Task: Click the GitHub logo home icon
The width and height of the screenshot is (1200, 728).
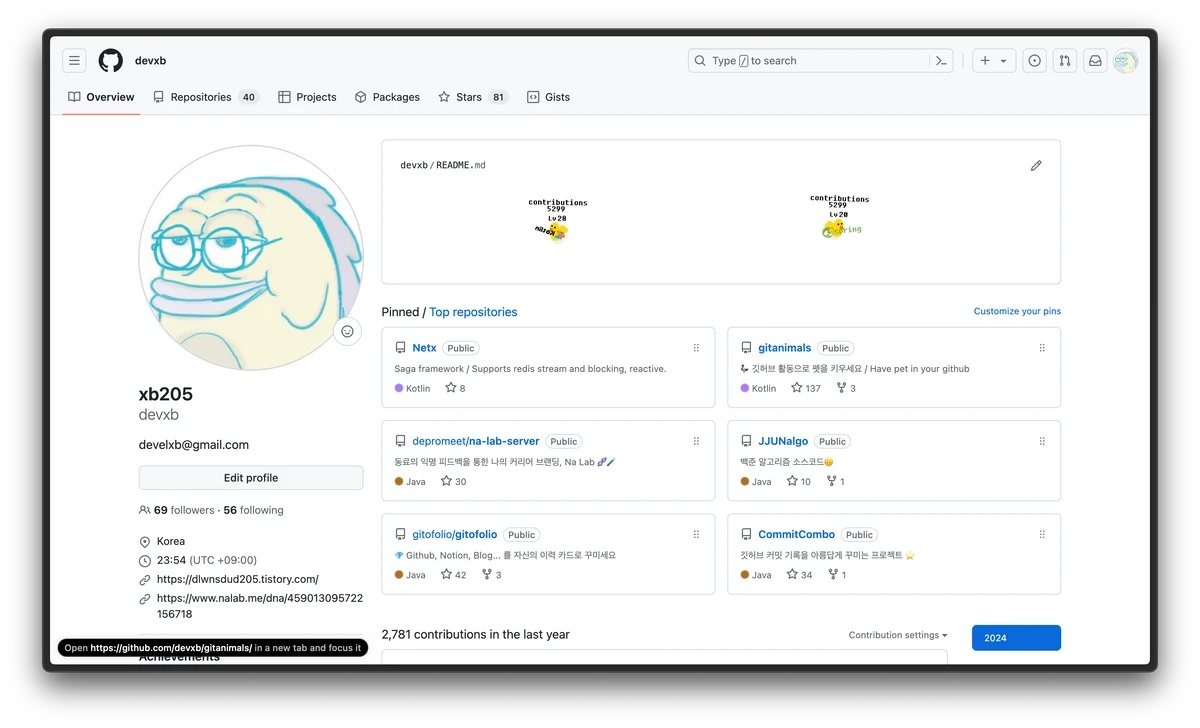Action: [110, 61]
